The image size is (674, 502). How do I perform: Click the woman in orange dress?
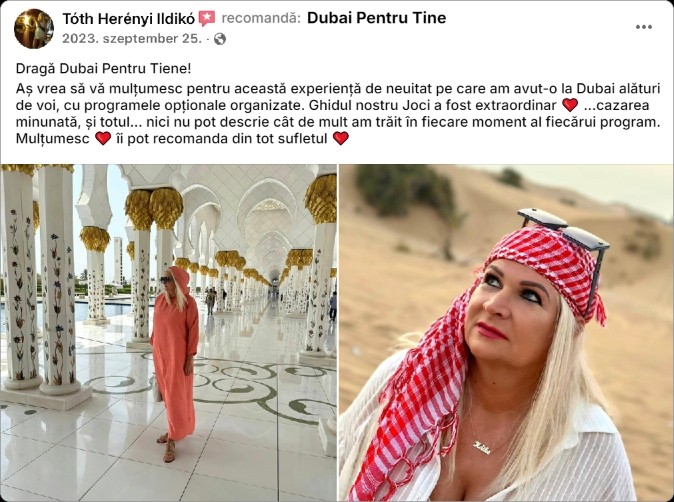pos(176,363)
